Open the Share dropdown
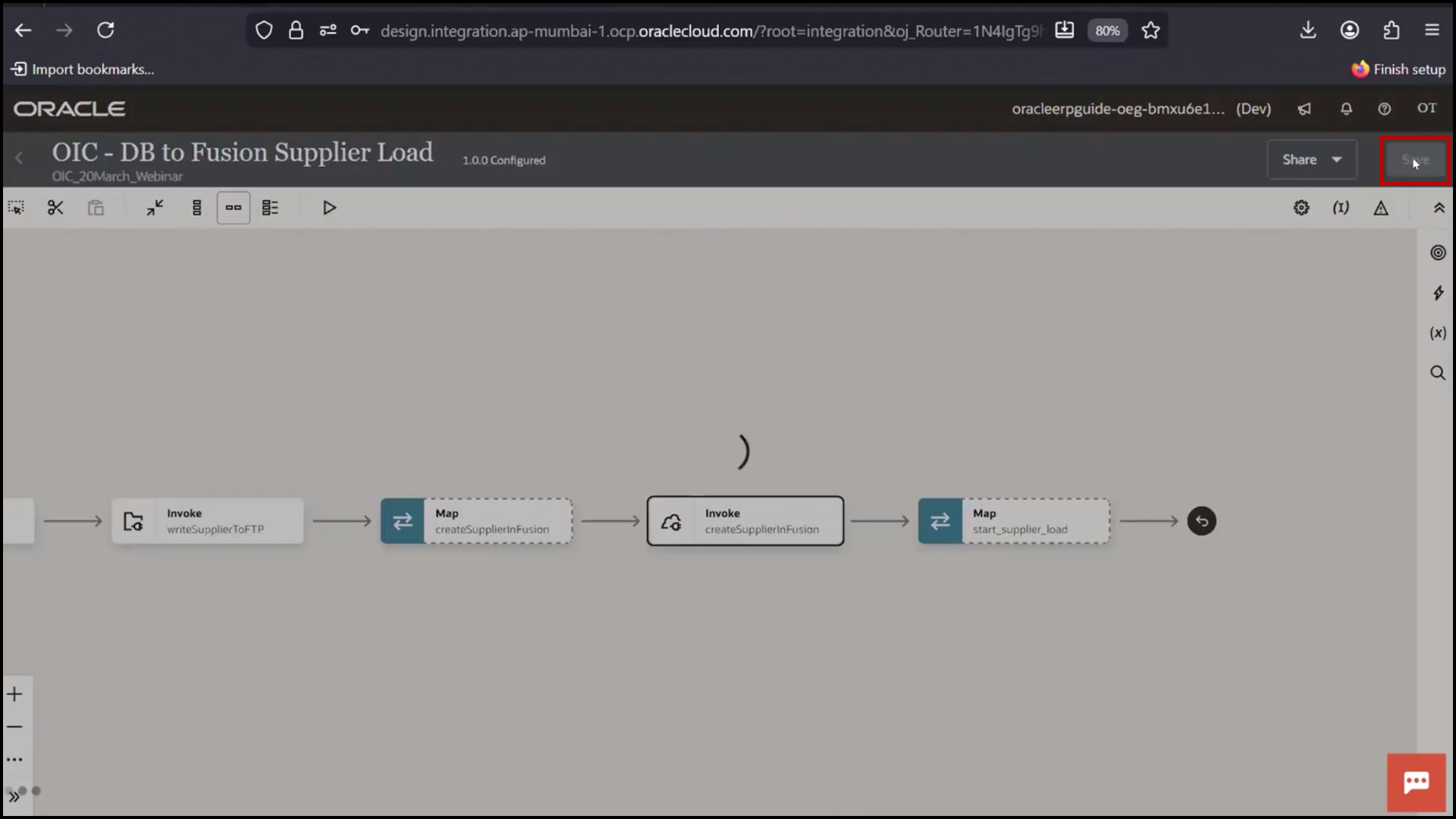Screen dimensions: 1456x819 (1312, 160)
